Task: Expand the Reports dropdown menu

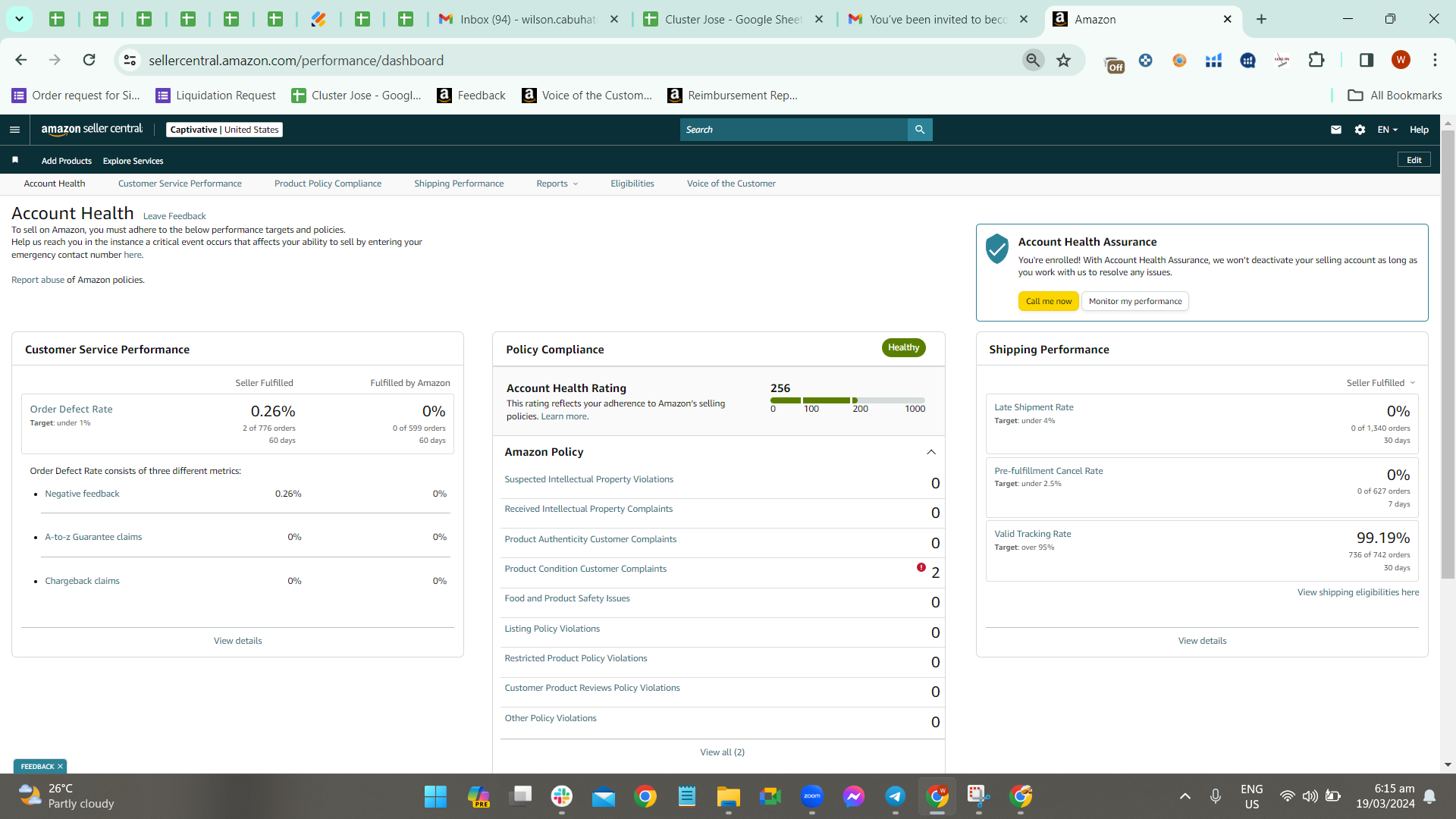Action: point(557,184)
